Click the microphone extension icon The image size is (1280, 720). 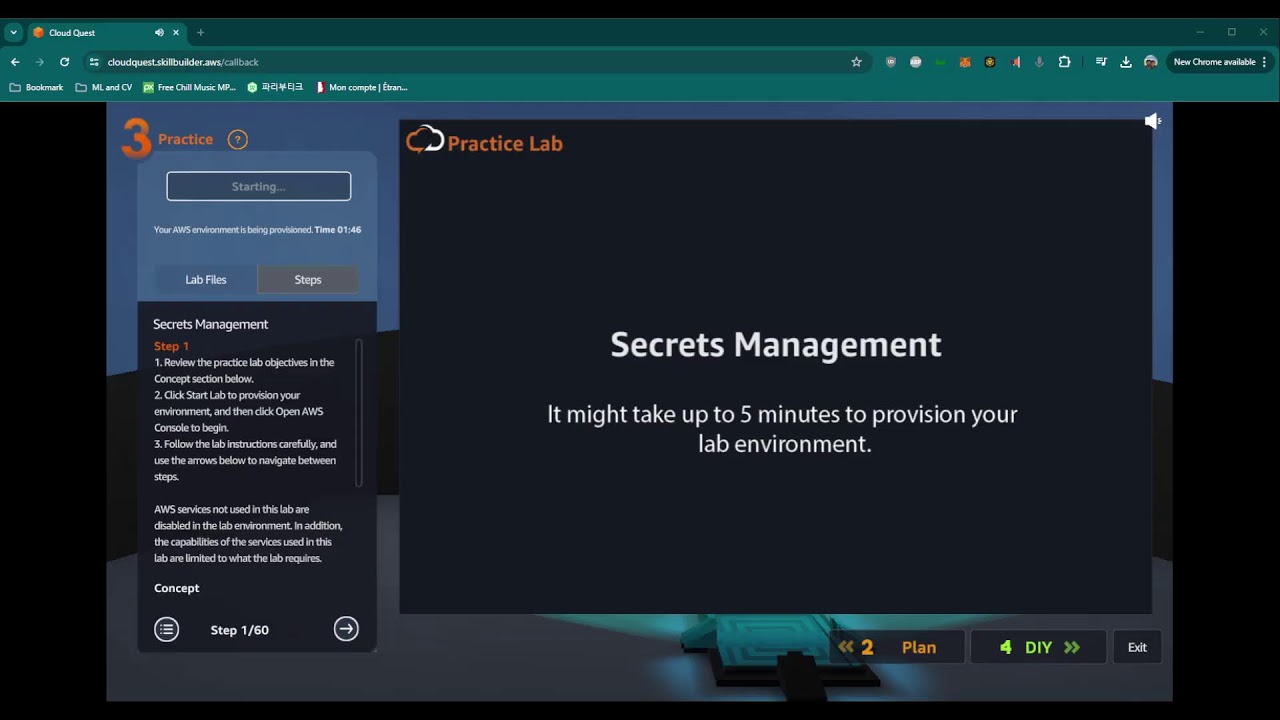coord(1039,62)
